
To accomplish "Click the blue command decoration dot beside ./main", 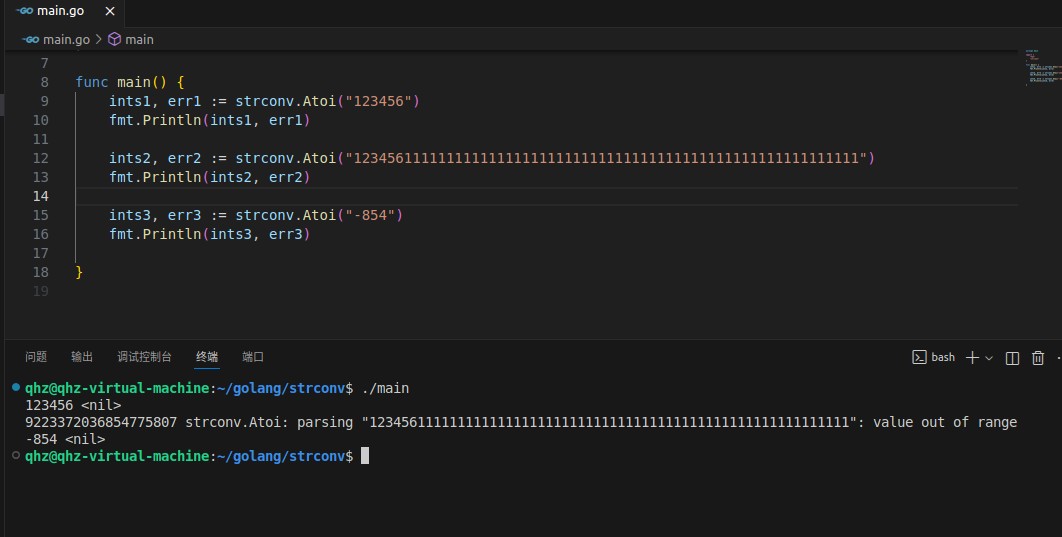I will [x=16, y=387].
